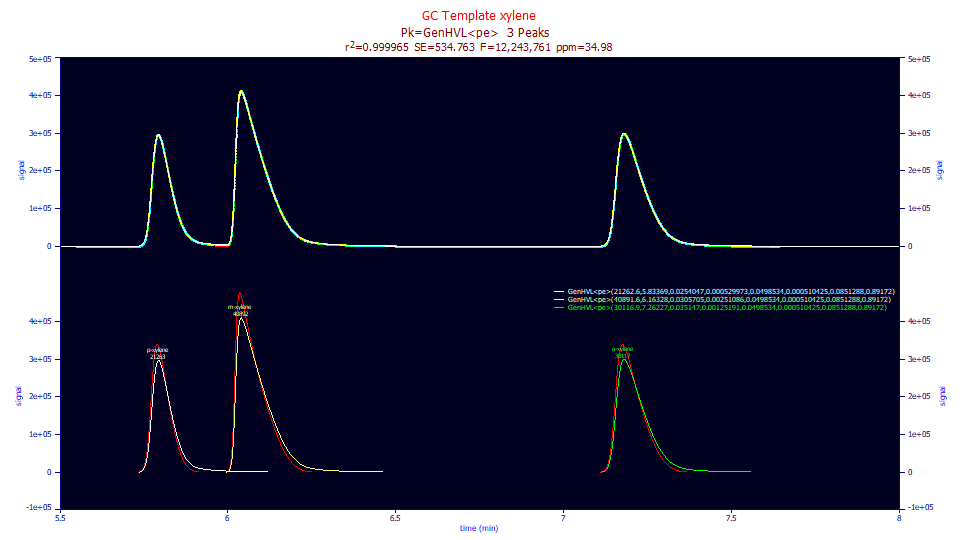Select the 'Pk=GenHVL<pe> 3 Peaks' subtitle

[474, 33]
